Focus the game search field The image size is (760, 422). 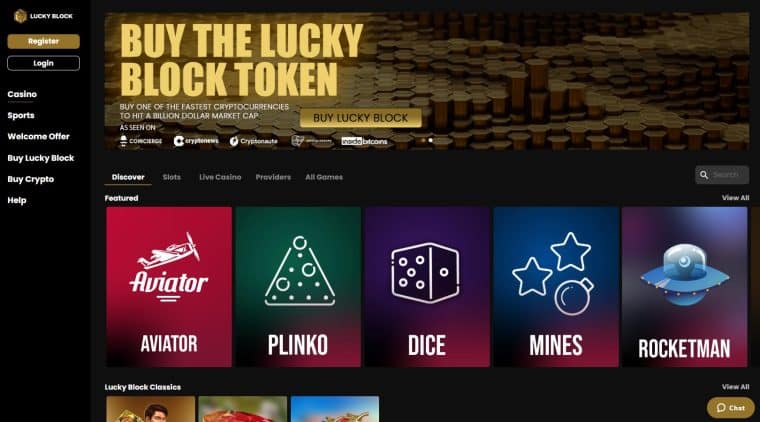(x=722, y=175)
